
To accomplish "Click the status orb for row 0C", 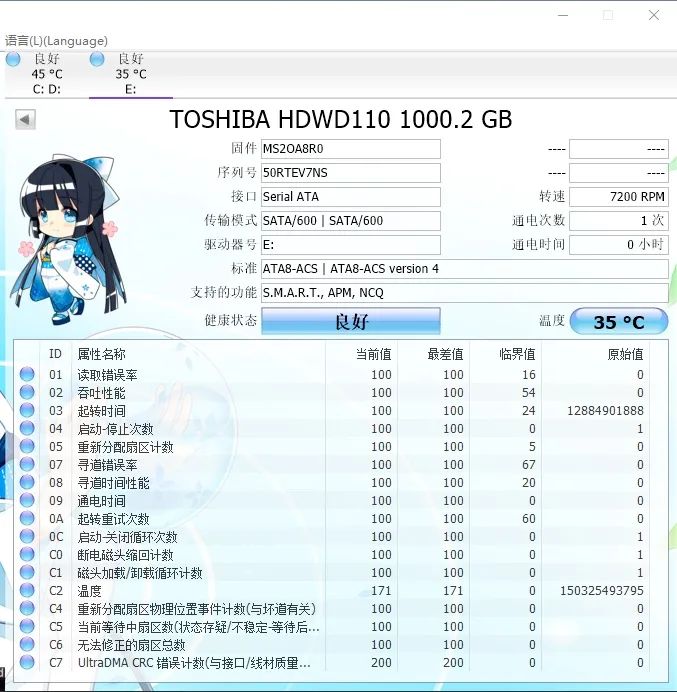I will point(27,537).
